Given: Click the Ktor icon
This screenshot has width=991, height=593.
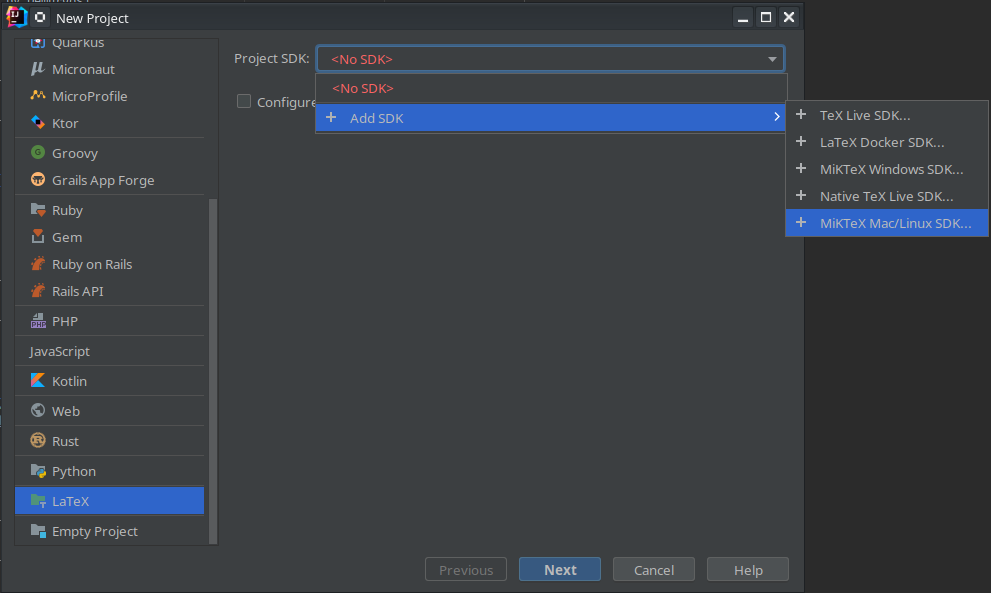Looking at the screenshot, I should point(38,123).
